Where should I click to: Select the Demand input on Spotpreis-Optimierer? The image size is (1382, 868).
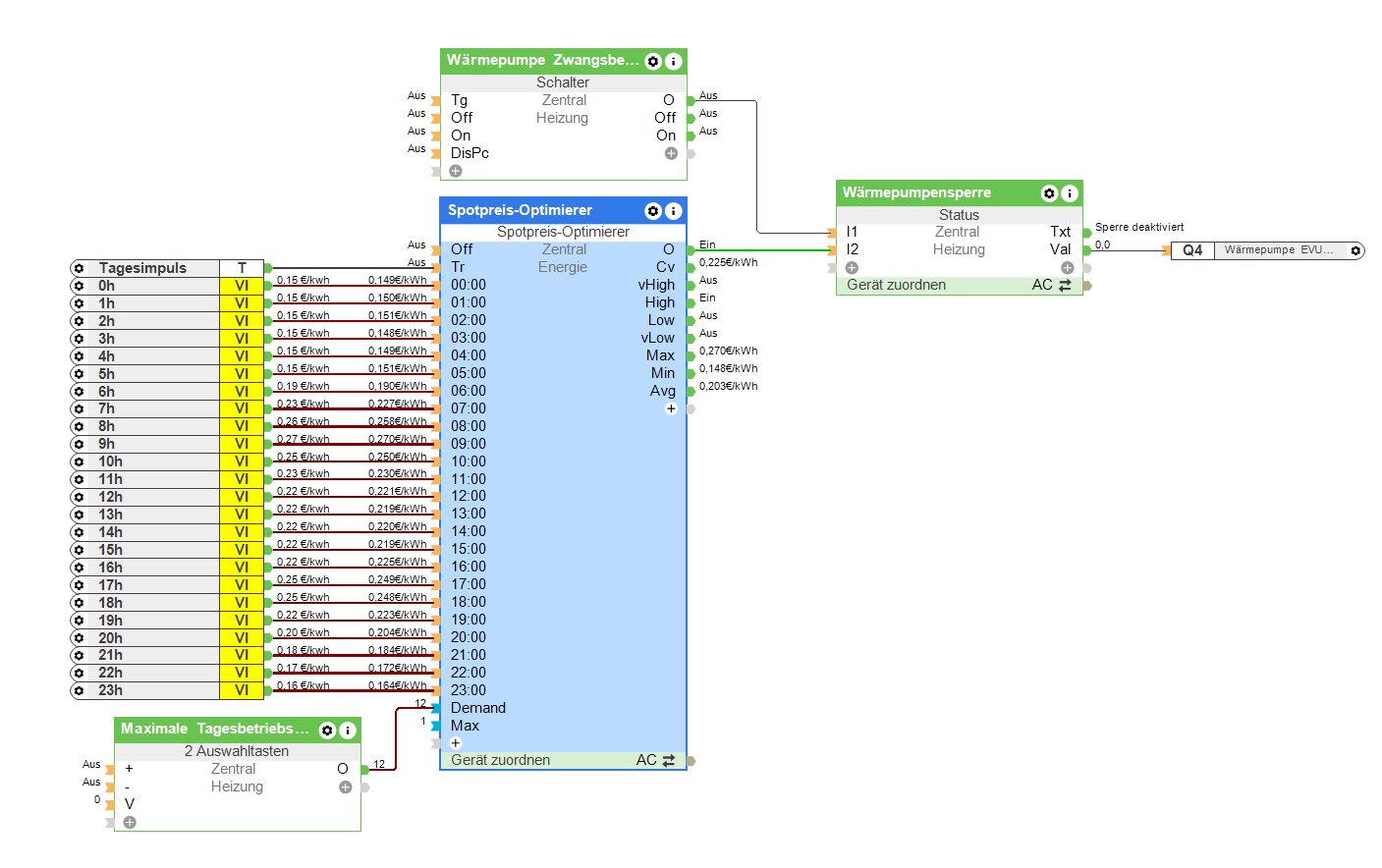pos(478,708)
